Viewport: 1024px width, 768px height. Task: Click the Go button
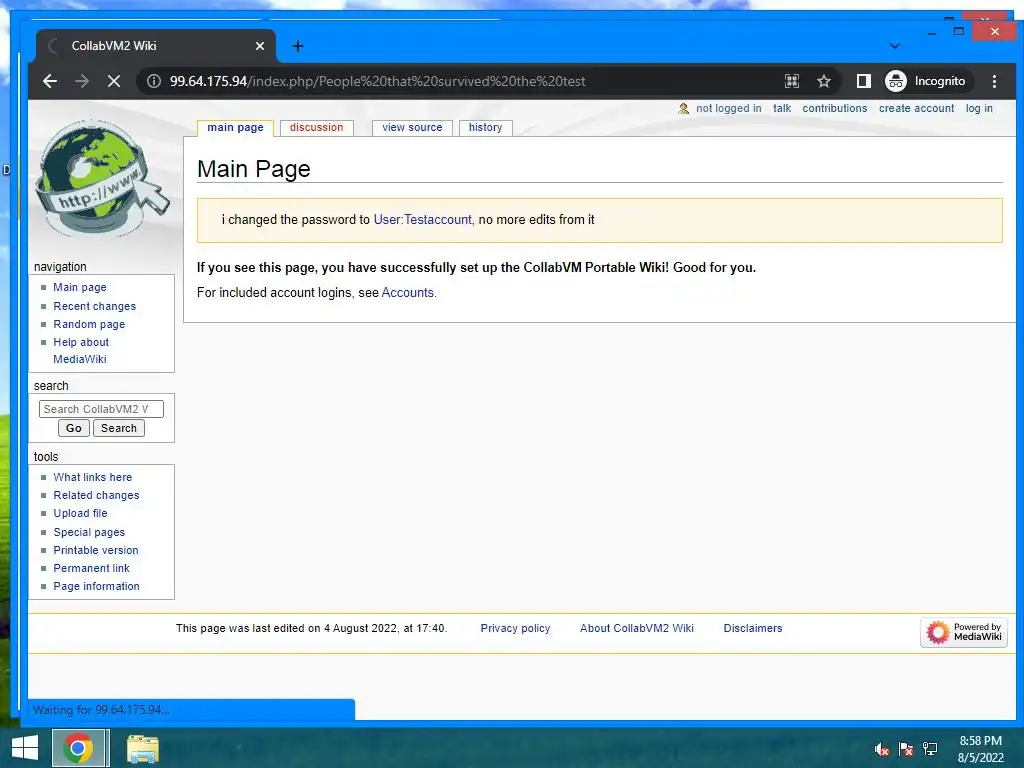(x=74, y=428)
